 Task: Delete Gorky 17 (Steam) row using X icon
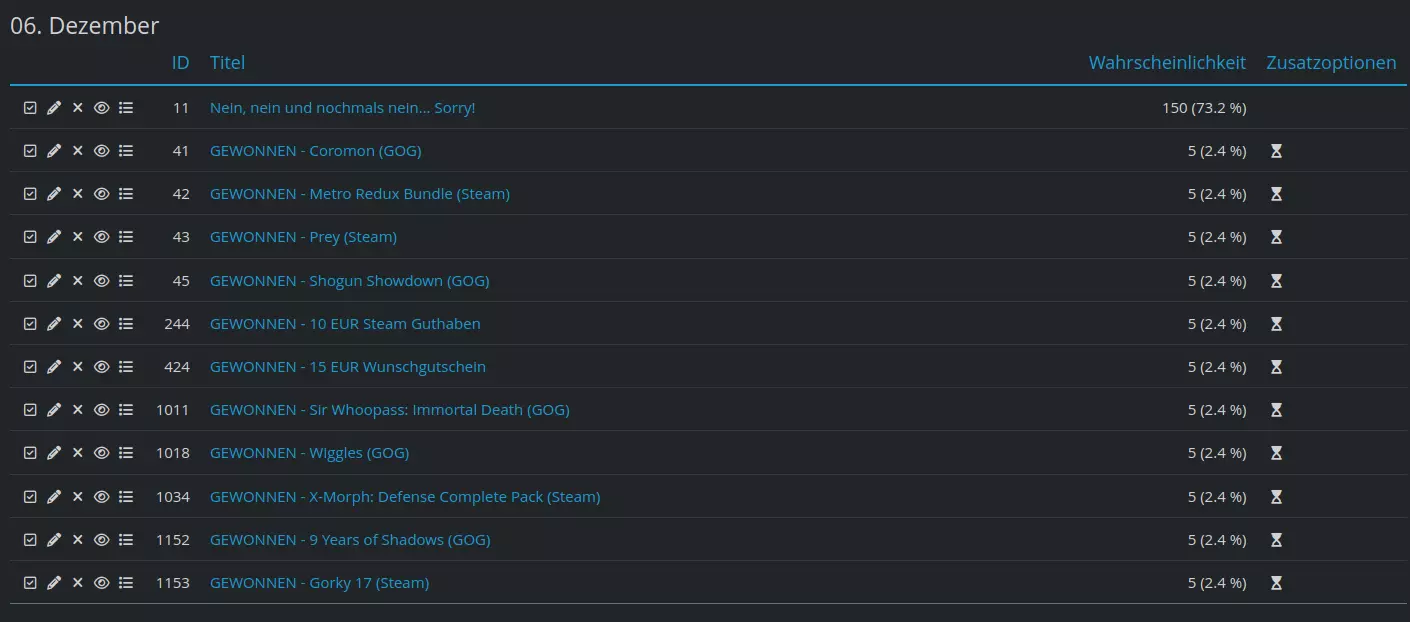tap(78, 583)
